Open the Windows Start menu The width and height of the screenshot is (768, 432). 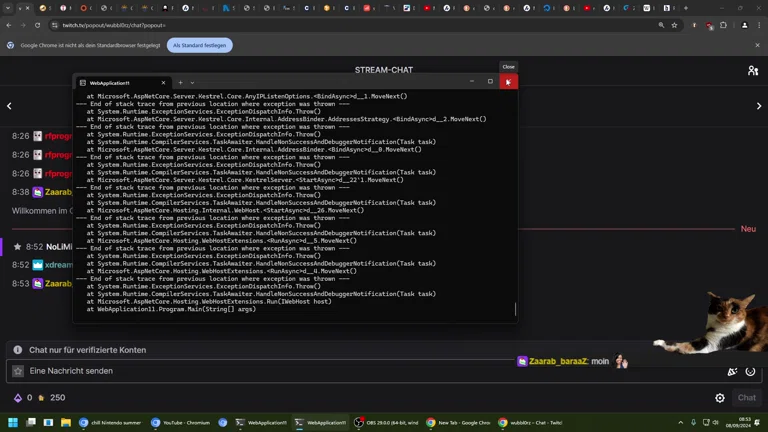pos(11,423)
